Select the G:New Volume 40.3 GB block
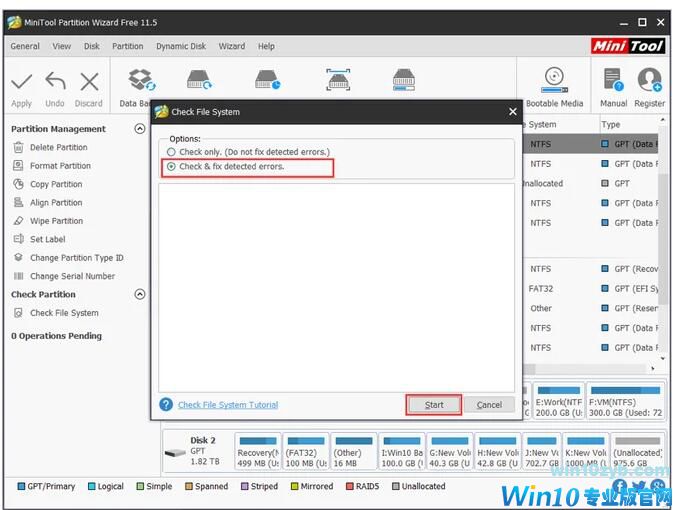The height and width of the screenshot is (510, 678). 450,452
